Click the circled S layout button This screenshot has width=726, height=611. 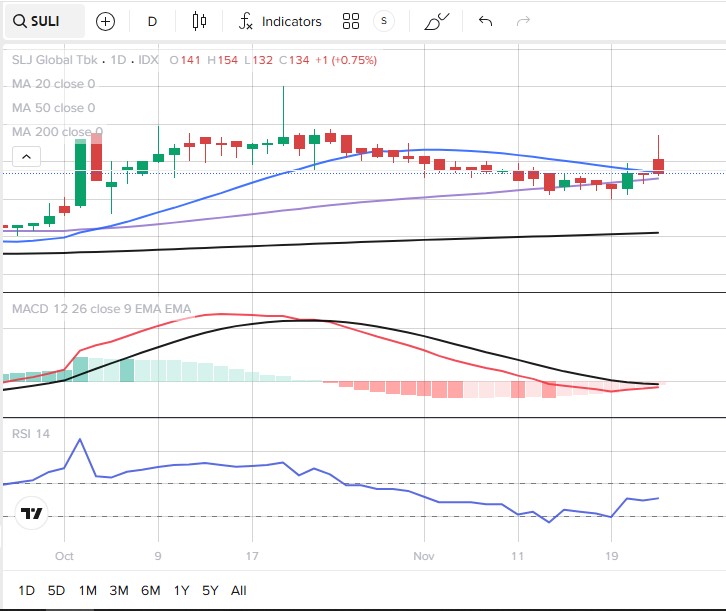383,21
